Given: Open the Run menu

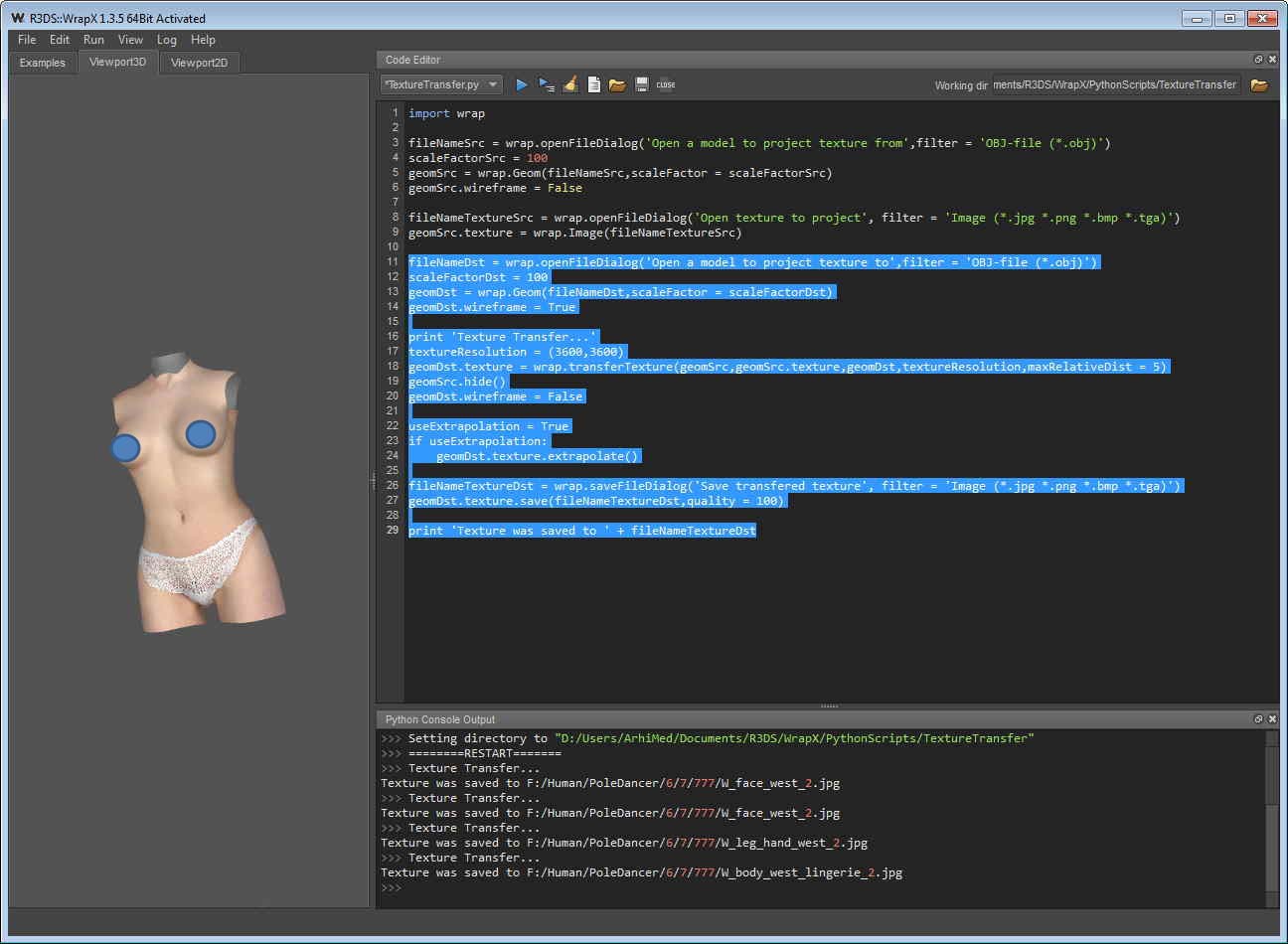Looking at the screenshot, I should pyautogui.click(x=93, y=40).
